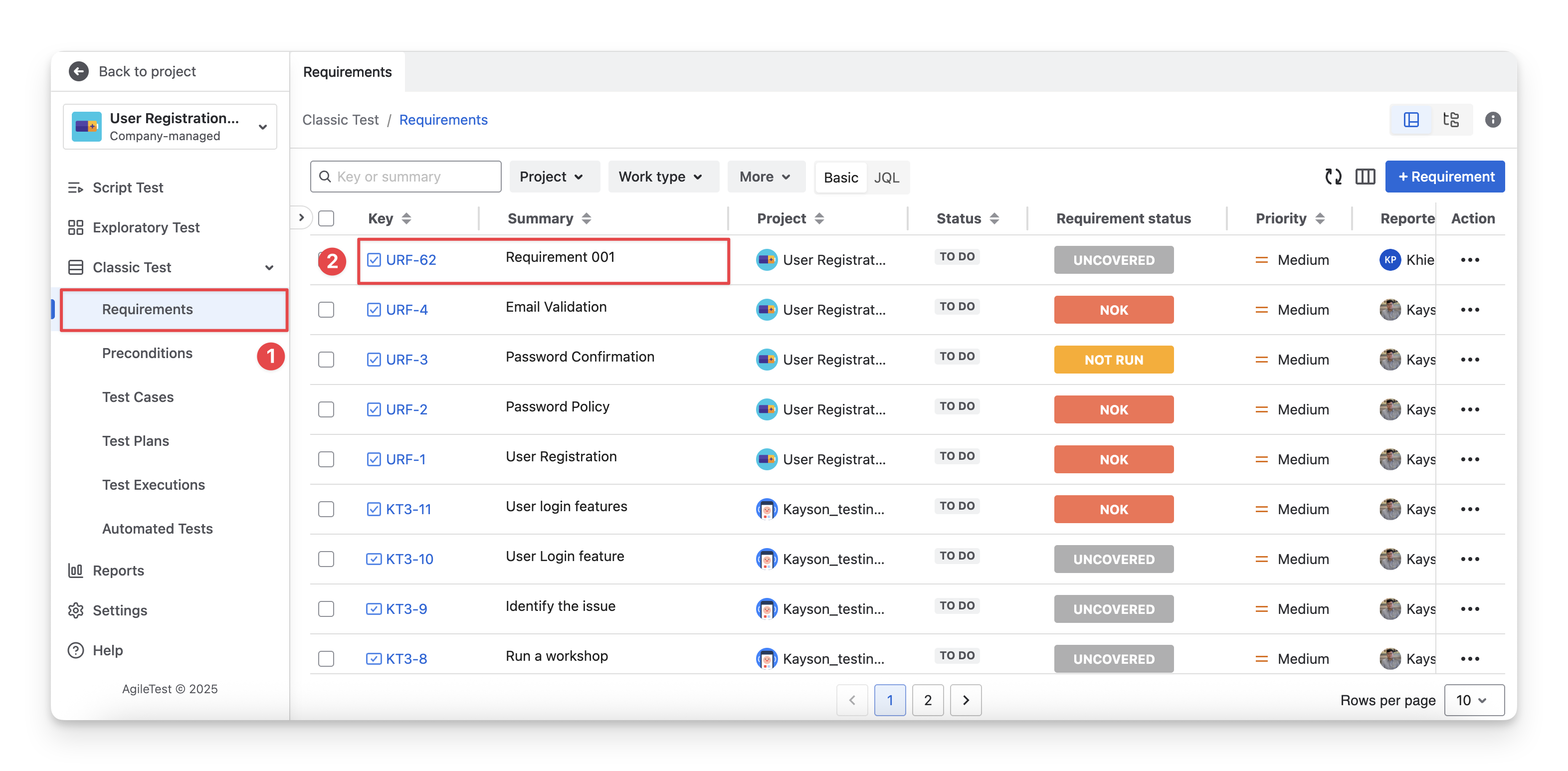The image size is (1568, 771).
Task: Open Rows per page dropdown
Action: pyautogui.click(x=1473, y=700)
